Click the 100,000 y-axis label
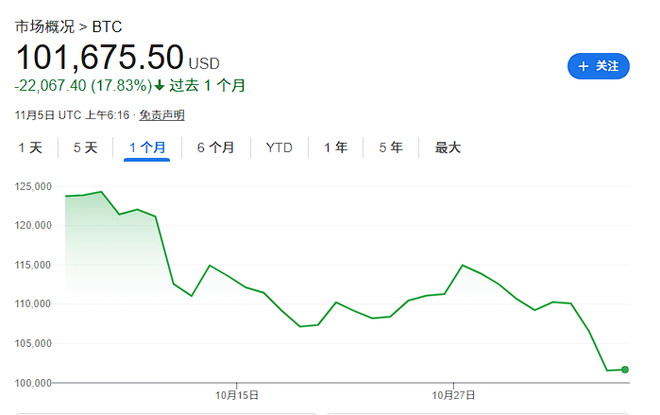660x415 pixels. click(36, 382)
